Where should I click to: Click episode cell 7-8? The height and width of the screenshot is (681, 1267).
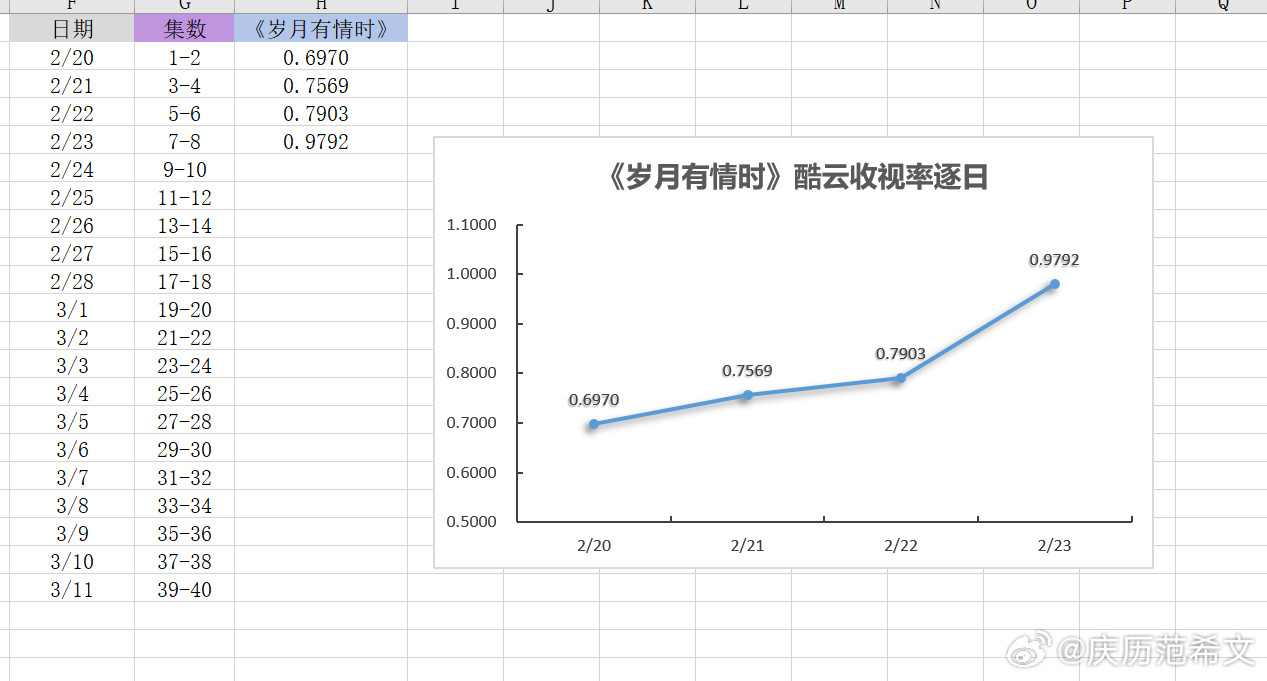(x=185, y=141)
